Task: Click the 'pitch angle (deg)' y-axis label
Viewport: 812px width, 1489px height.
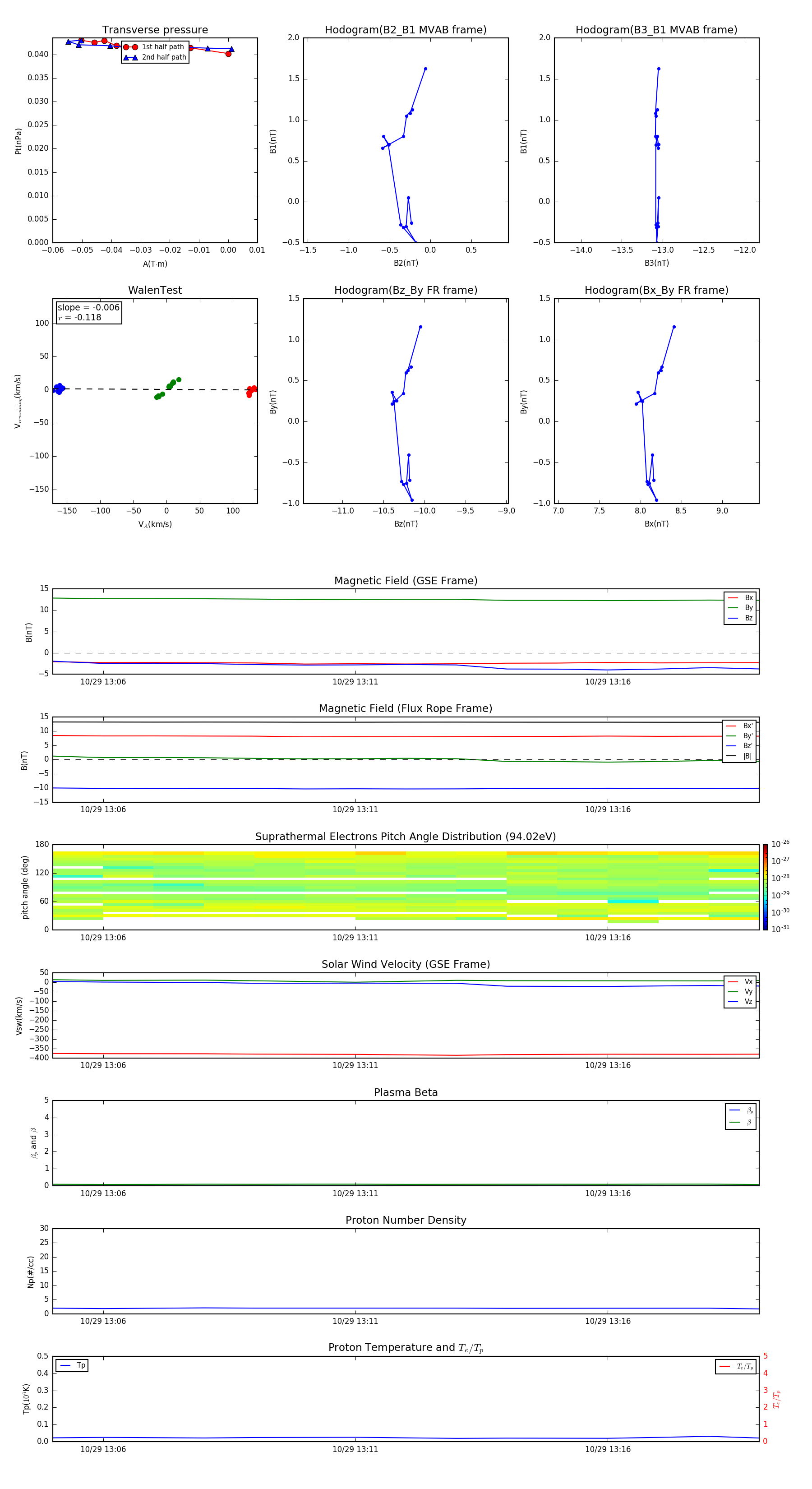Action: pos(25,887)
